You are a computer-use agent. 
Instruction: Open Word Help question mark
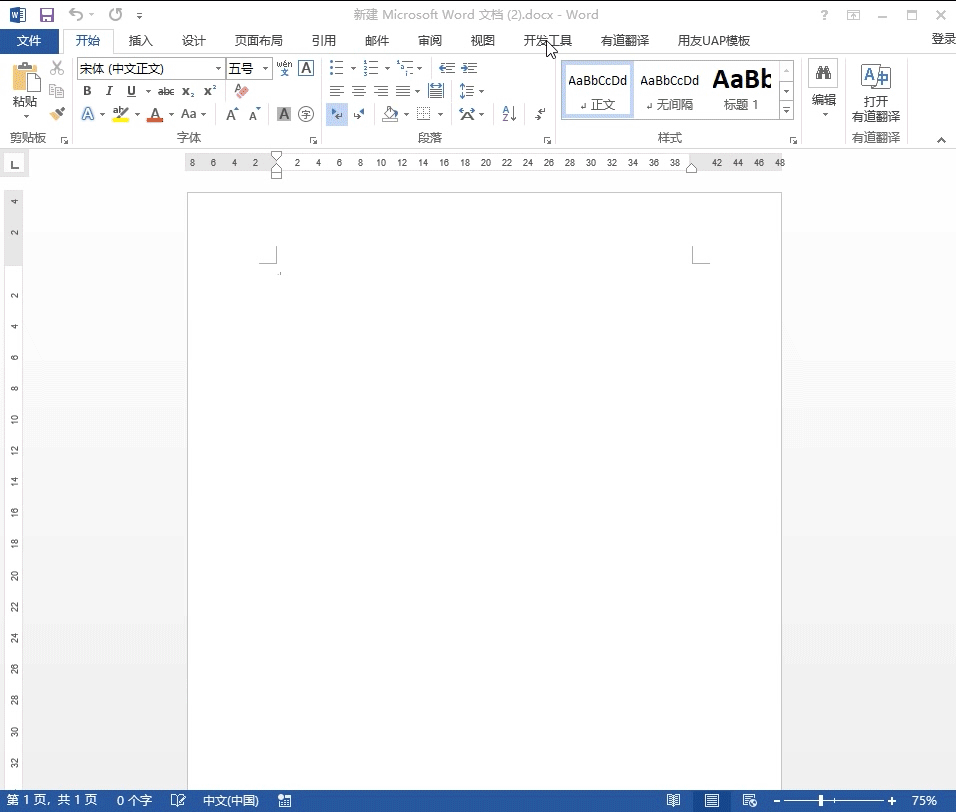(x=824, y=15)
